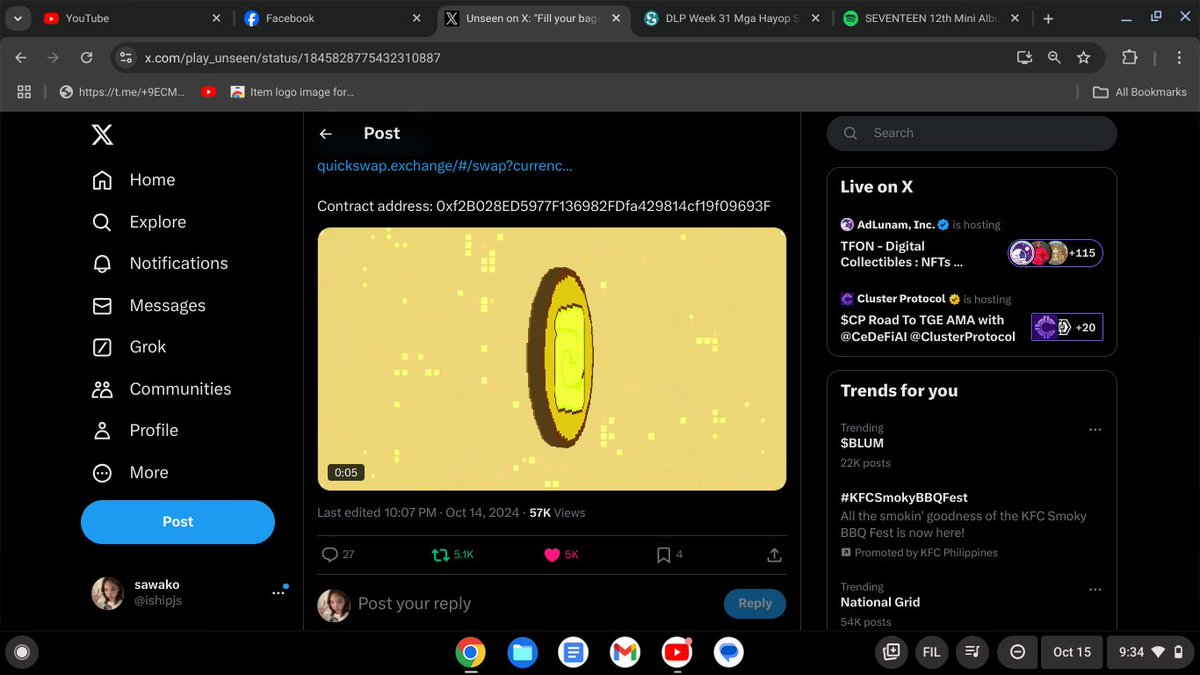Open the tab search dropdown arrow

pyautogui.click(x=18, y=19)
